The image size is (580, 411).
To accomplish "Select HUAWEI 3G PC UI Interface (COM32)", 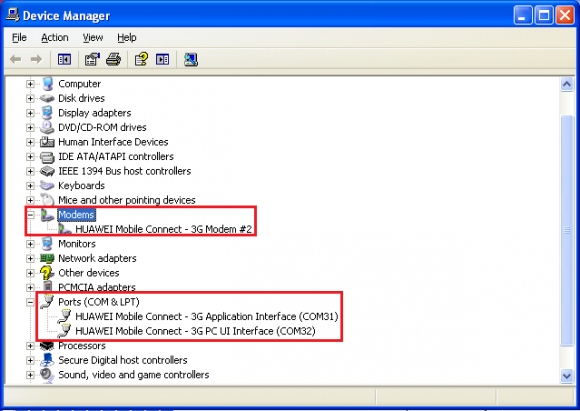I will point(195,331).
